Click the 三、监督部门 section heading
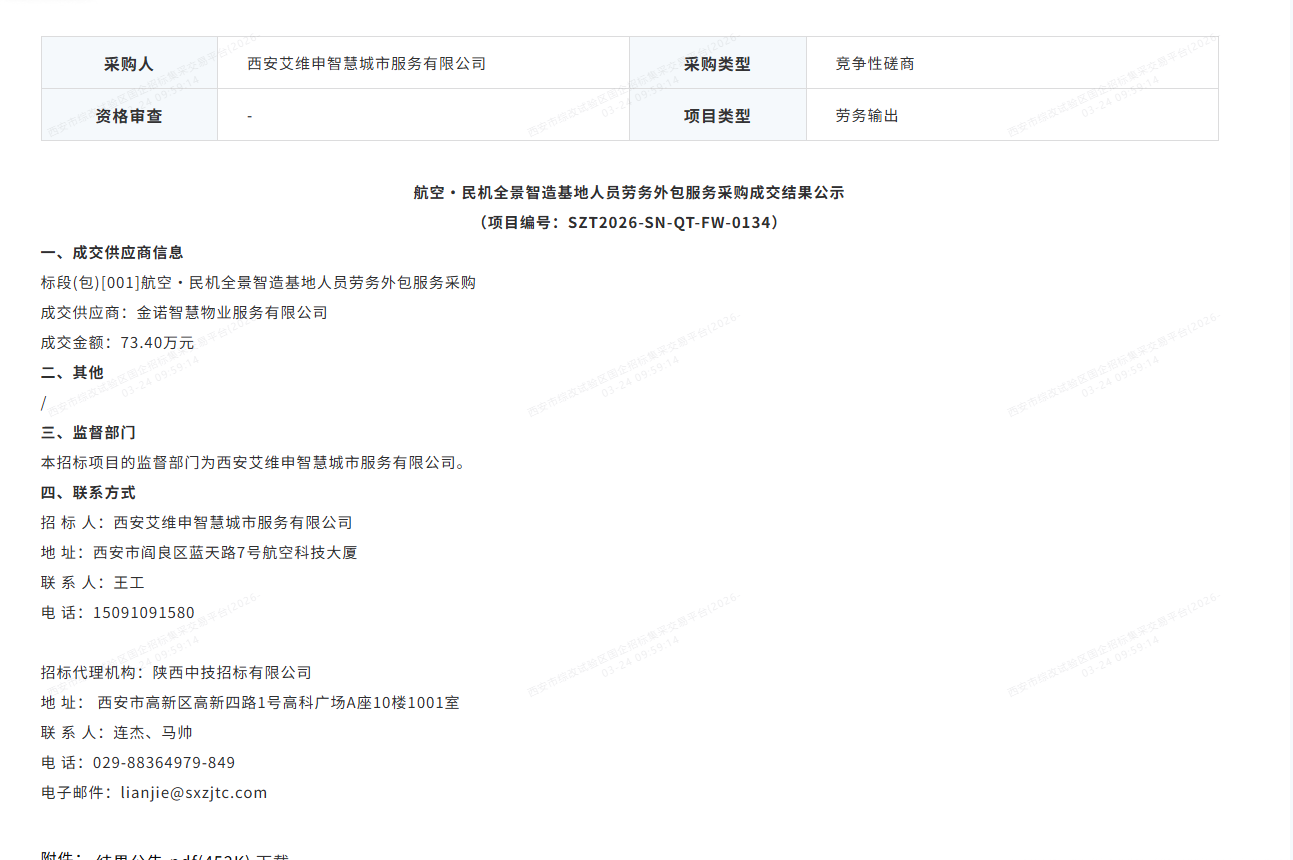Image resolution: width=1293 pixels, height=860 pixels. point(88,433)
